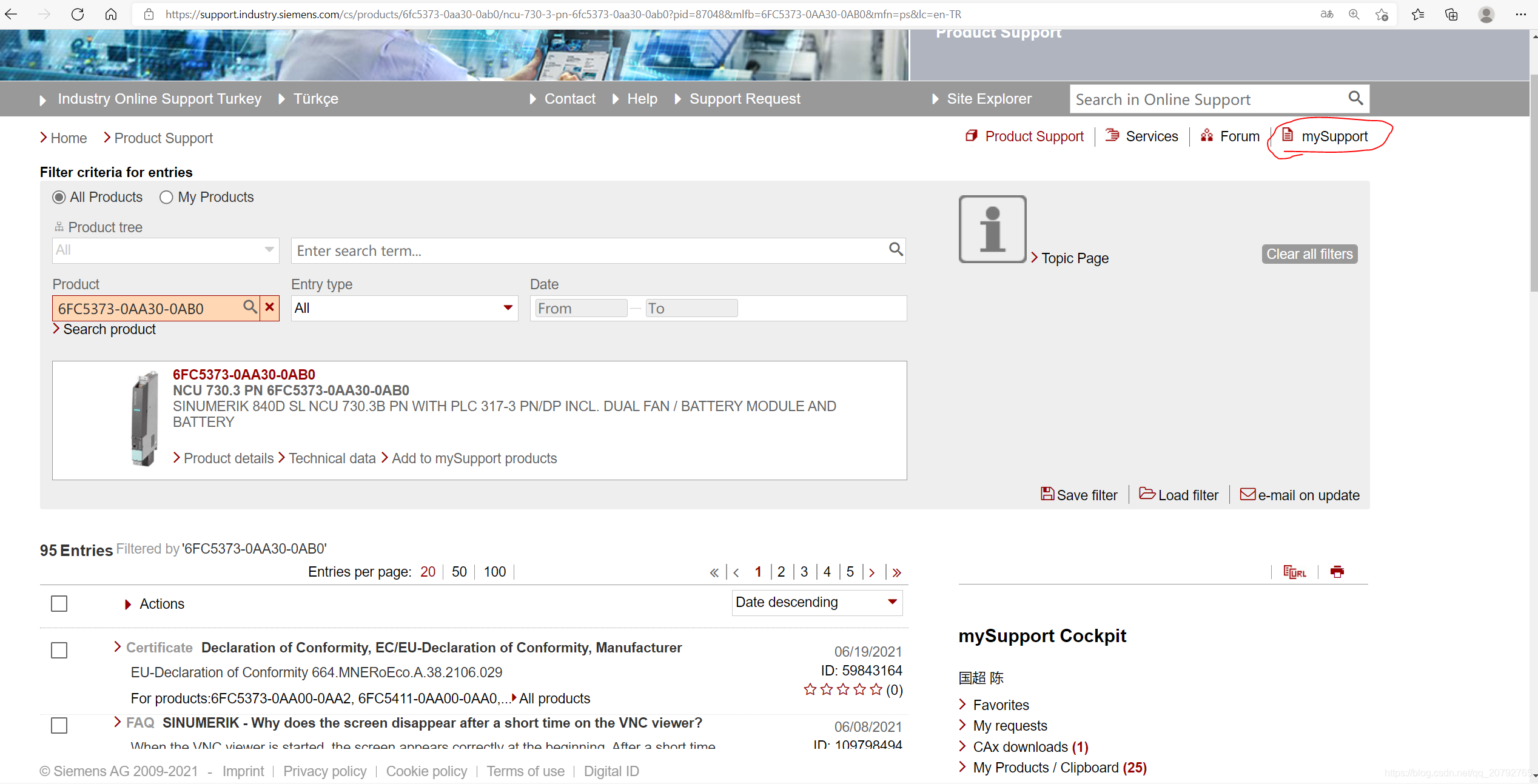Viewport: 1538px width, 784px height.
Task: Open Favorites in mySupport Cockpit
Action: [x=994, y=705]
